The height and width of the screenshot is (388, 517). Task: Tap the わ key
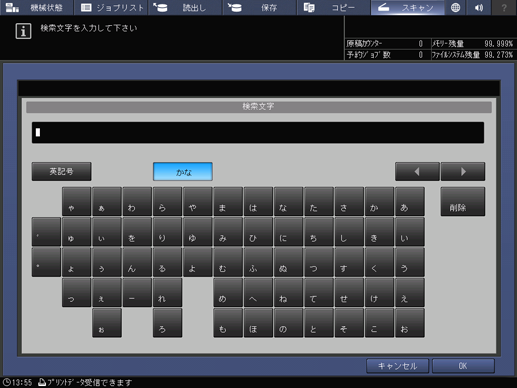[137, 202]
